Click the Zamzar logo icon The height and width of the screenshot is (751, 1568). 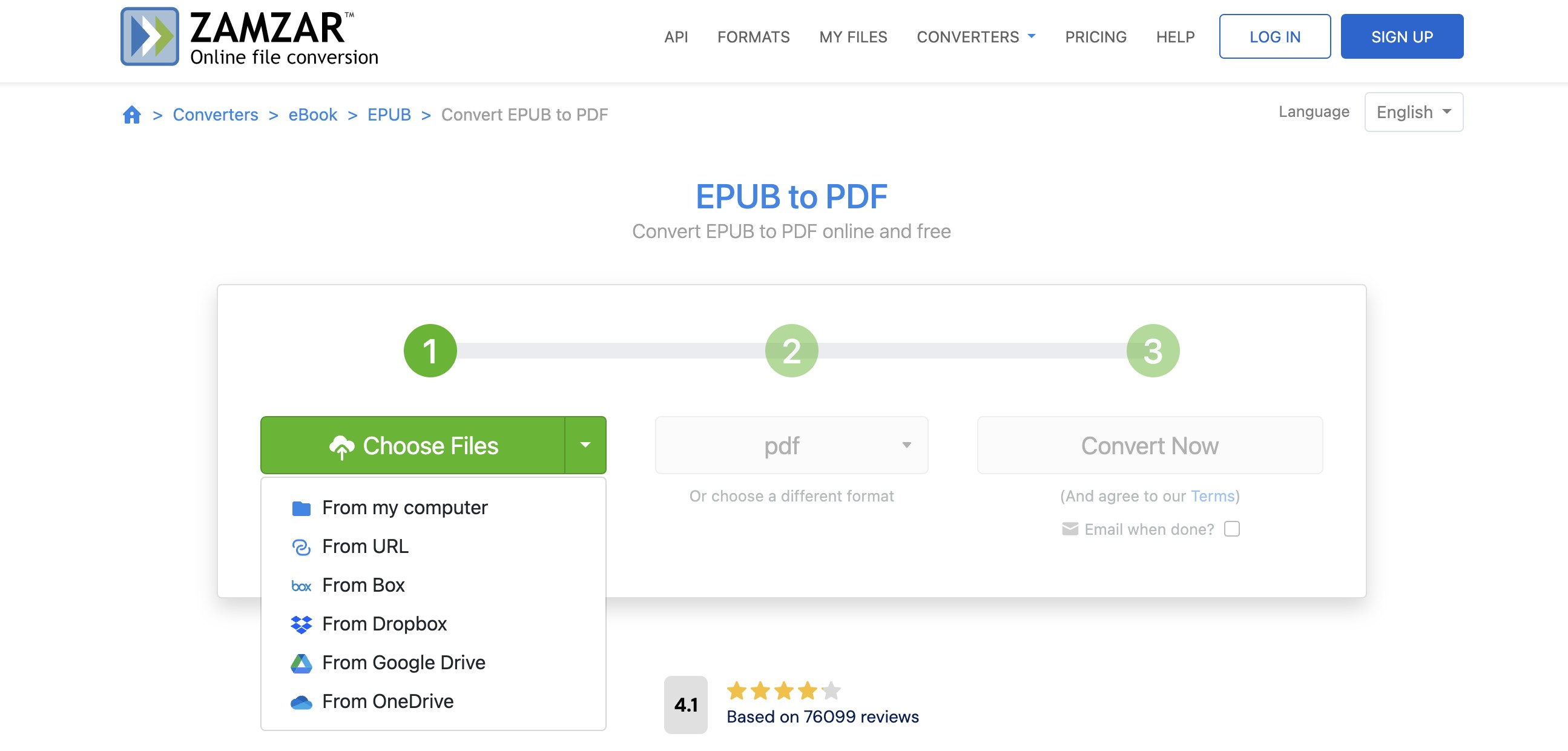(149, 36)
